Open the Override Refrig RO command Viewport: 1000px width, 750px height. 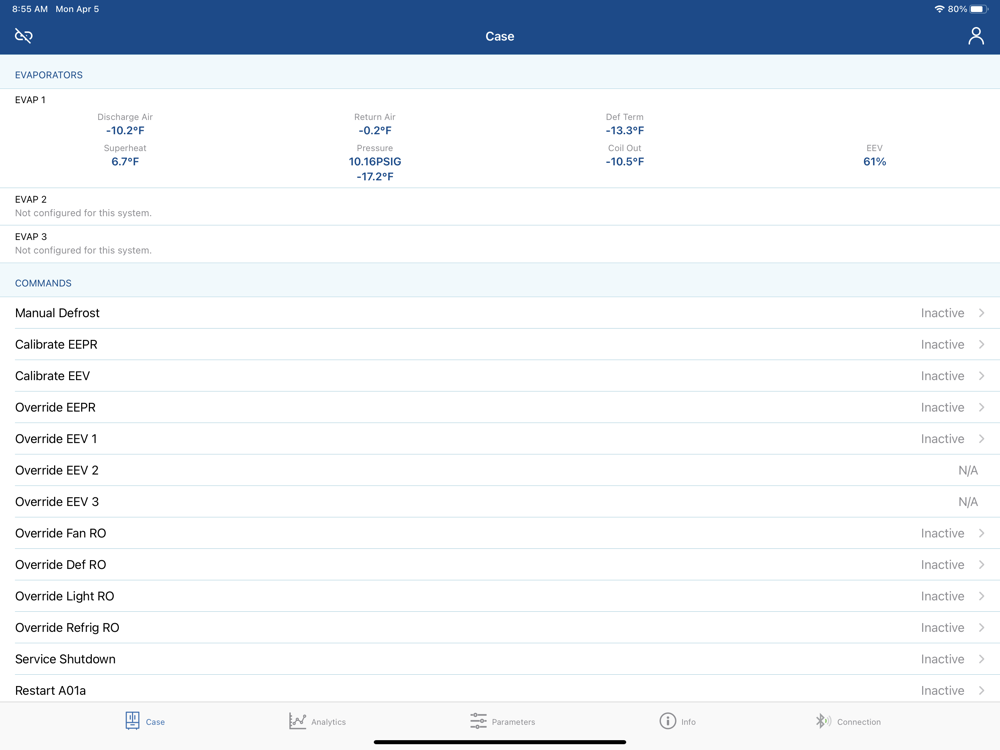click(500, 628)
